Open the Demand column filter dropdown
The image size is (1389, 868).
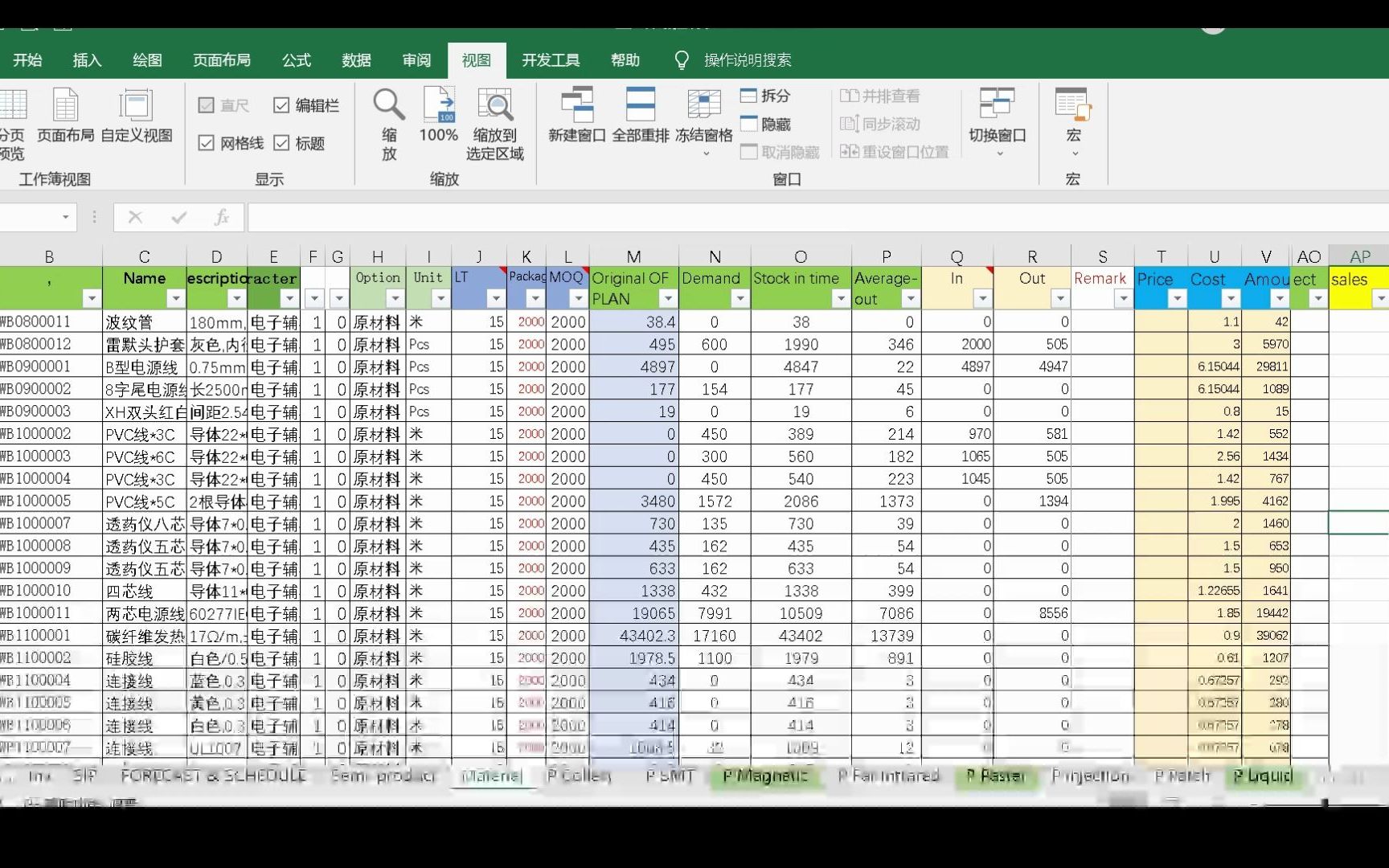[740, 298]
